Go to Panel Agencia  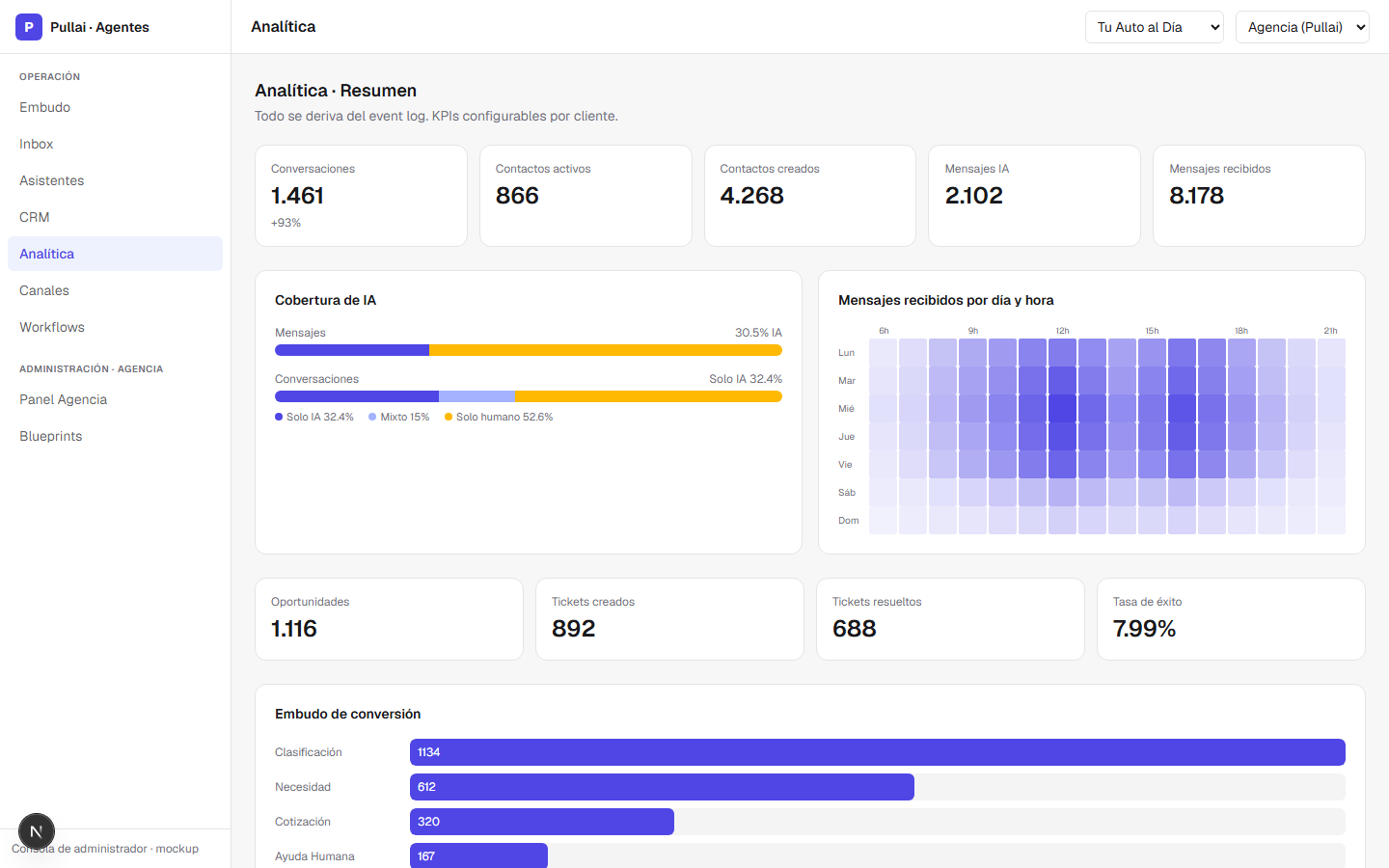(x=115, y=399)
